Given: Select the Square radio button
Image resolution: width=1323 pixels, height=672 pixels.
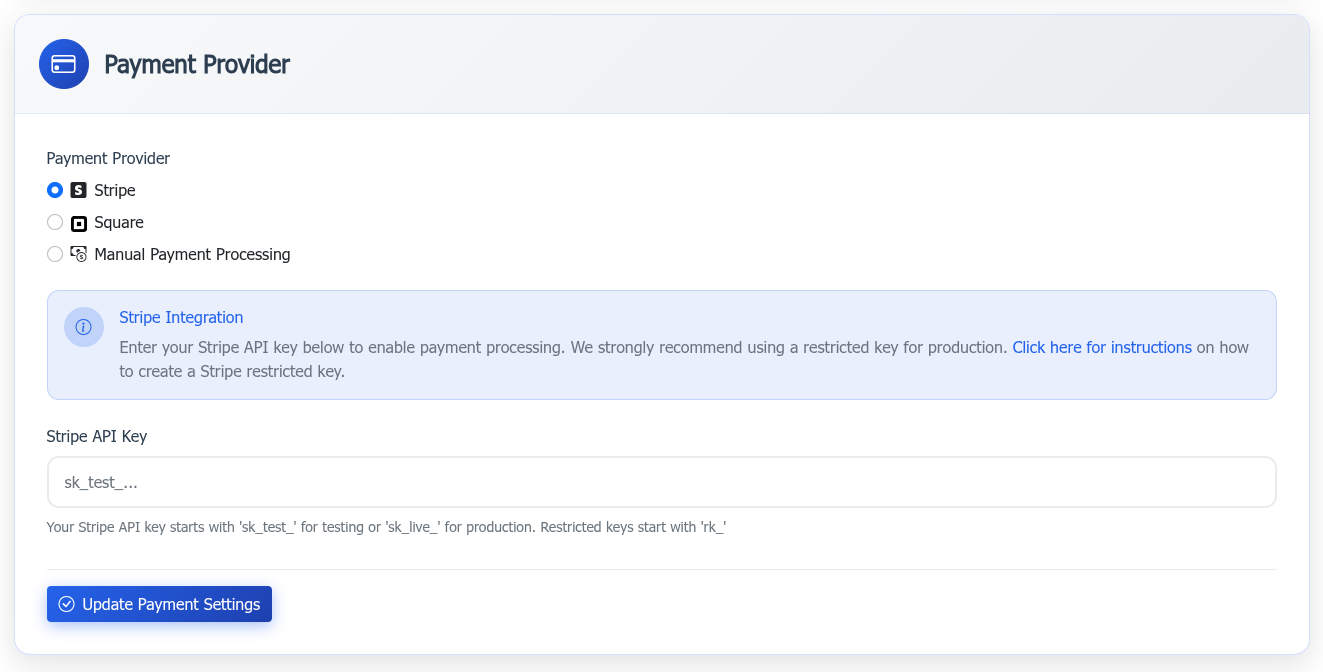Looking at the screenshot, I should [55, 222].
